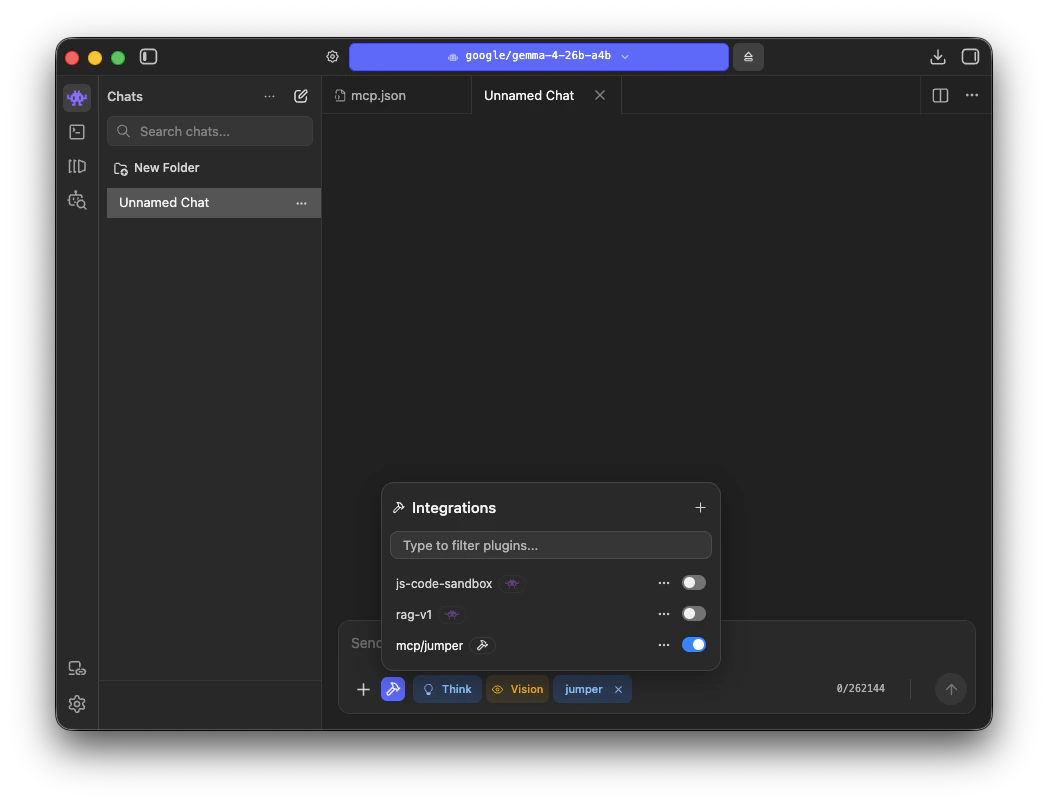
Task: Switch to the Developer console icon
Action: coord(77,131)
